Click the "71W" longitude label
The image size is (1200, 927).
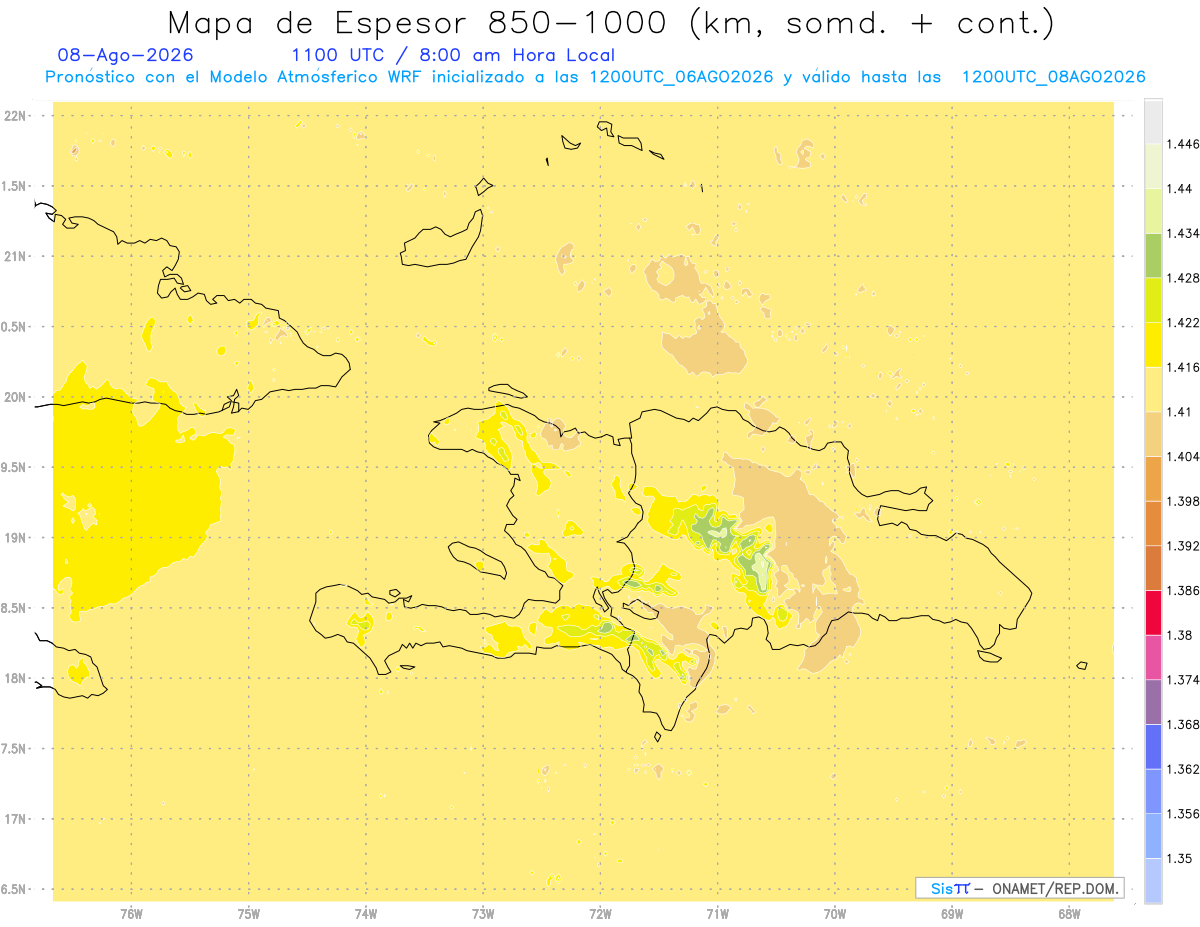pos(717,914)
